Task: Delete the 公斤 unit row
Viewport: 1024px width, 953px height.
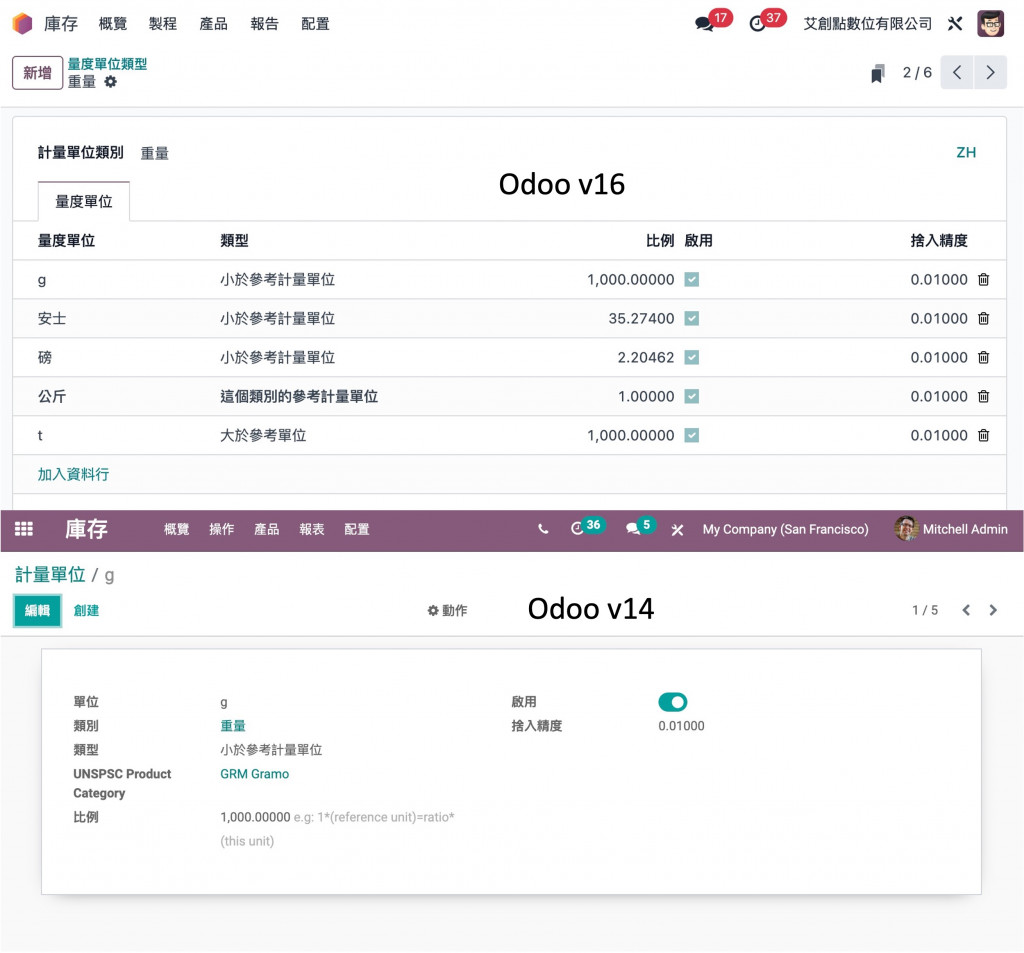Action: [984, 396]
